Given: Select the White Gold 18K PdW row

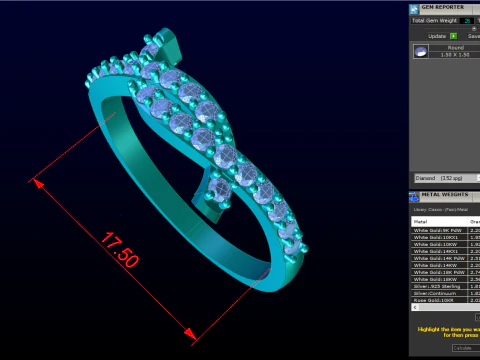Looking at the screenshot, I should (x=446, y=272).
